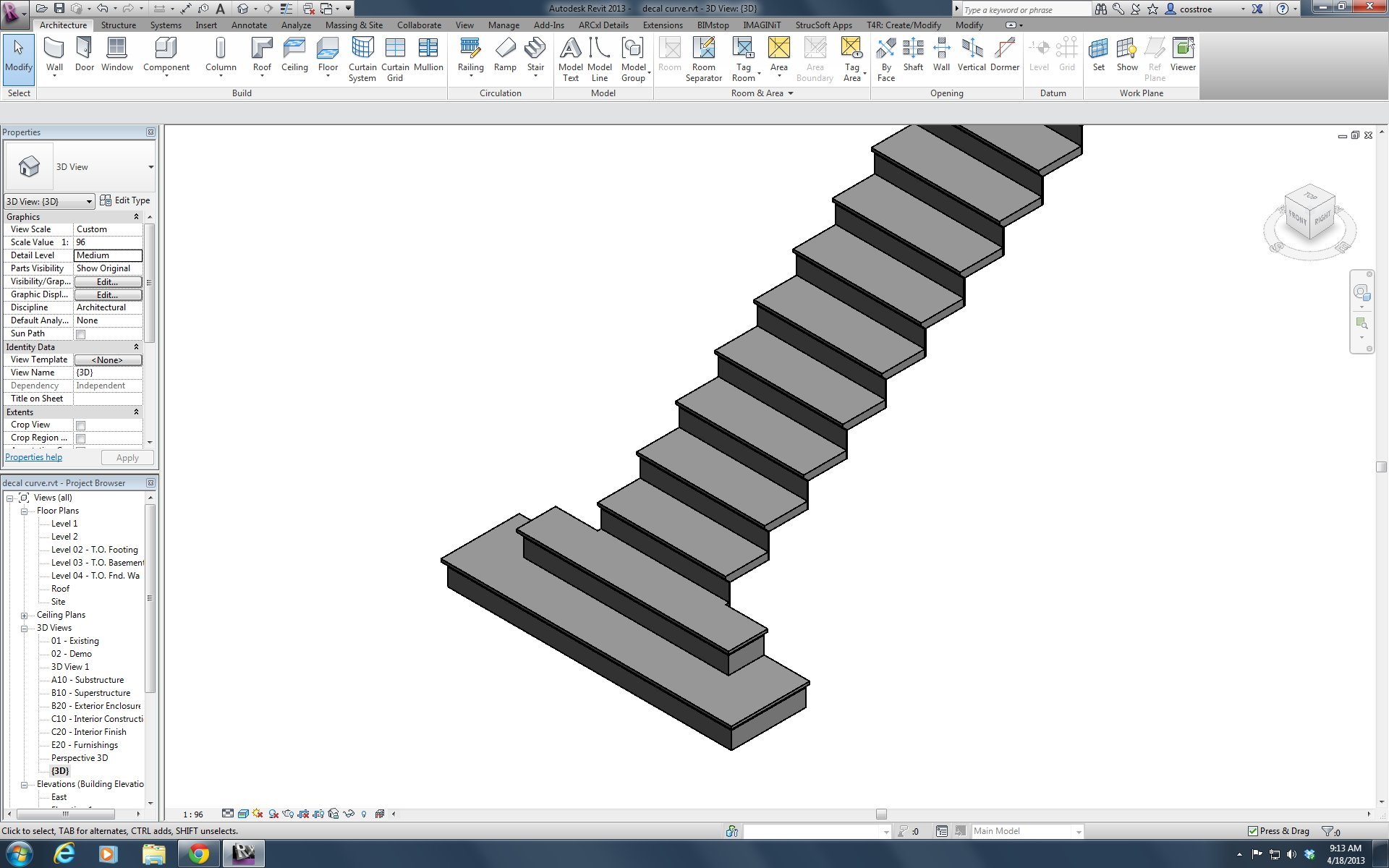The image size is (1389, 868).
Task: Switch to the Massing & Site tab
Action: [354, 25]
